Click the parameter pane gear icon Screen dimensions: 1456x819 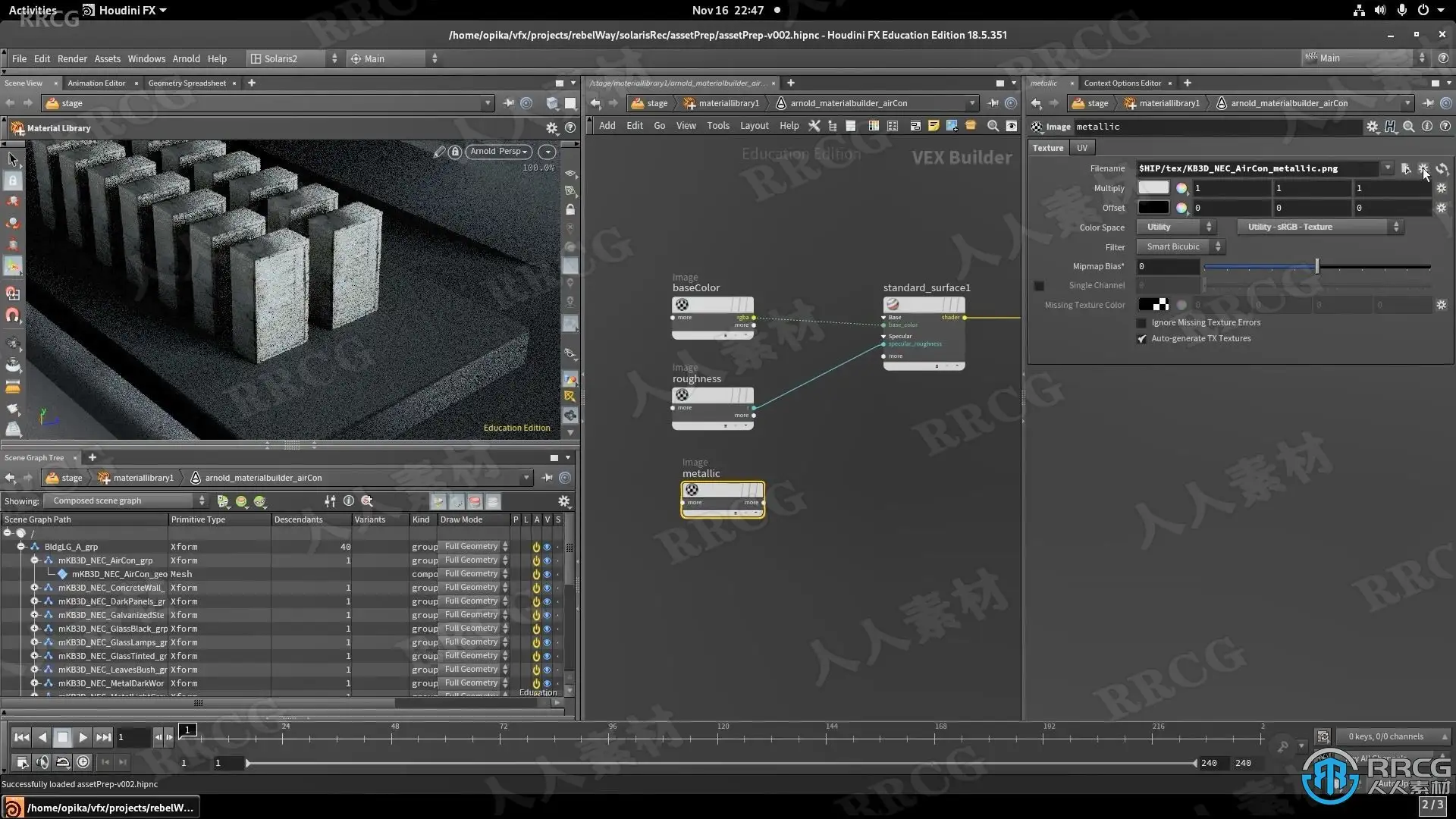tap(1372, 127)
